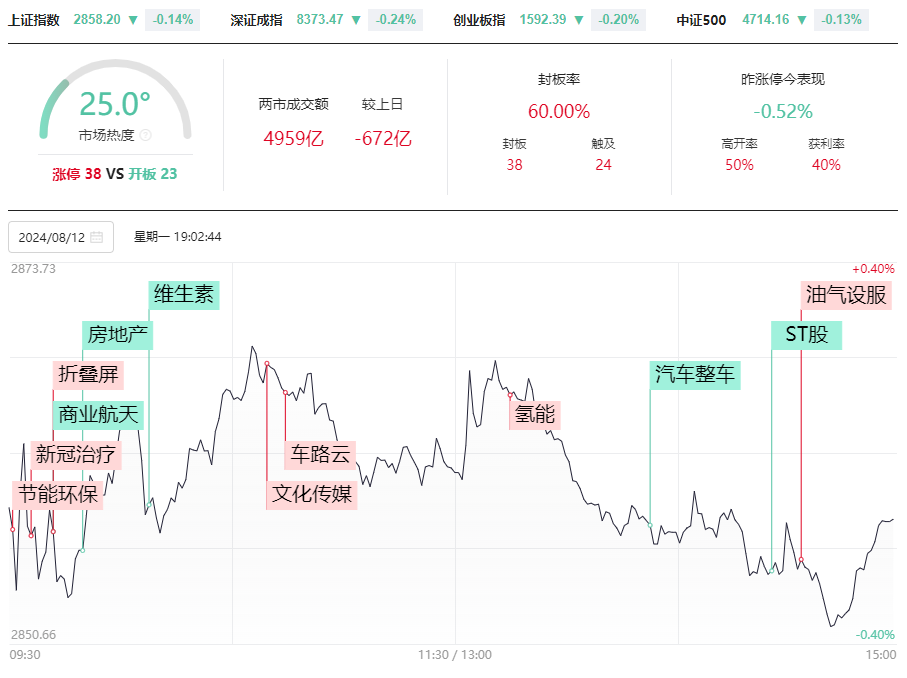Click the 封板率 60.00% figure
This screenshot has width=907, height=678.
(x=559, y=111)
